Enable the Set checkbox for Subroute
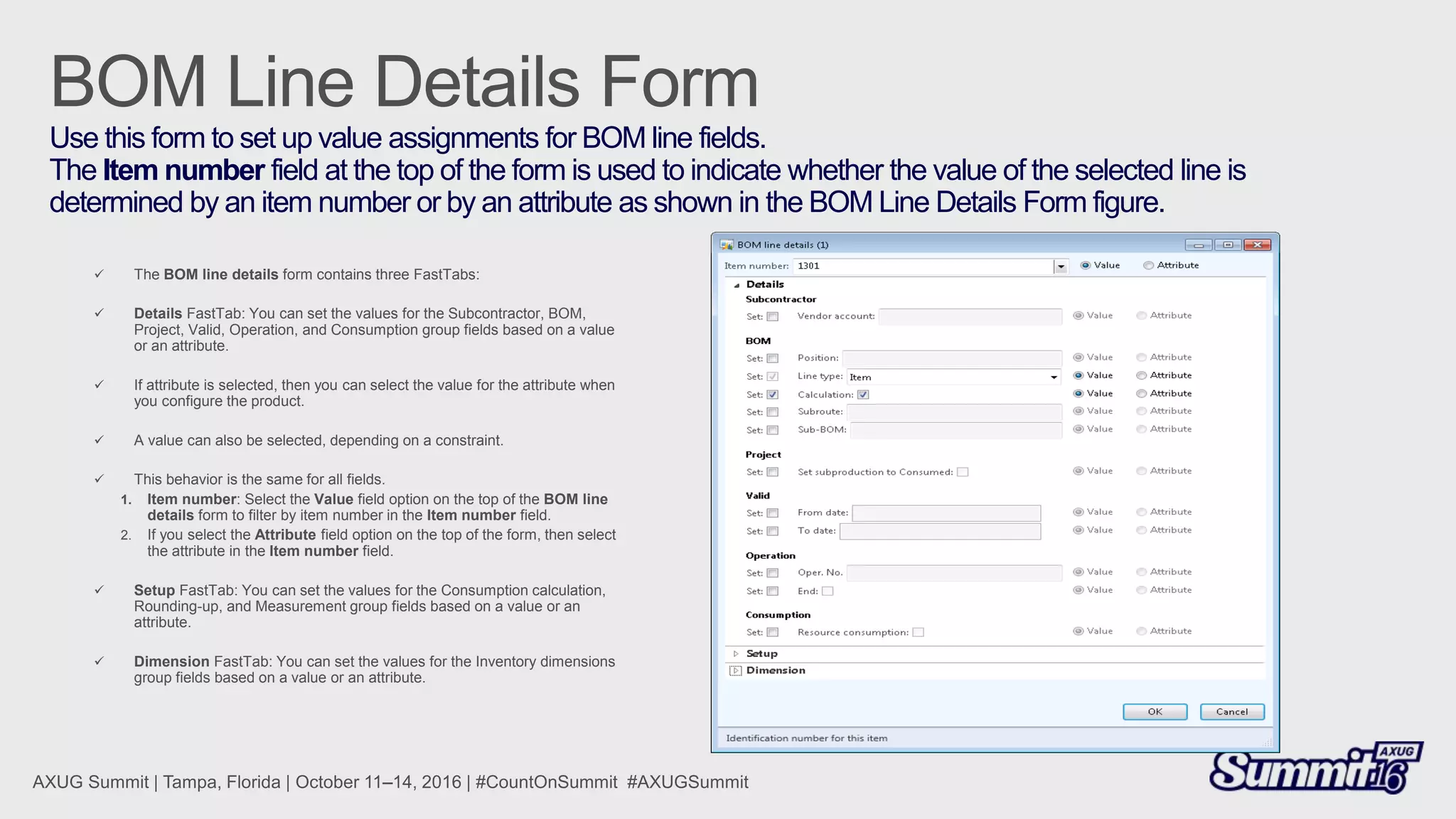This screenshot has width=1456, height=819. click(x=773, y=412)
